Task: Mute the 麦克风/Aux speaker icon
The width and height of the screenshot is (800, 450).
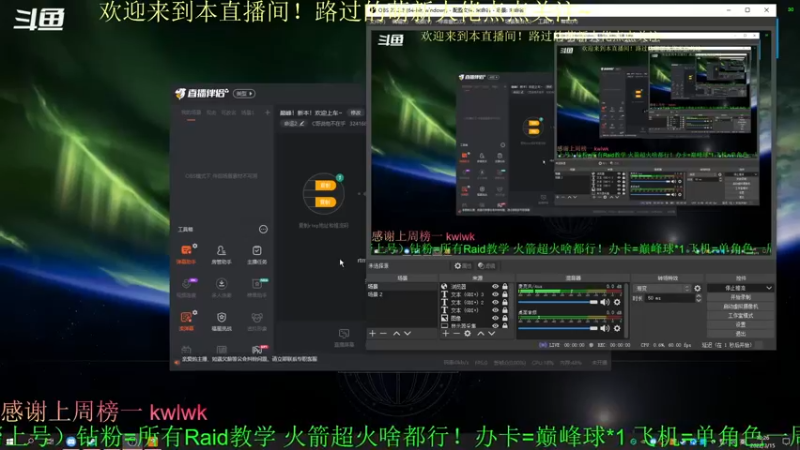Action: (605, 302)
